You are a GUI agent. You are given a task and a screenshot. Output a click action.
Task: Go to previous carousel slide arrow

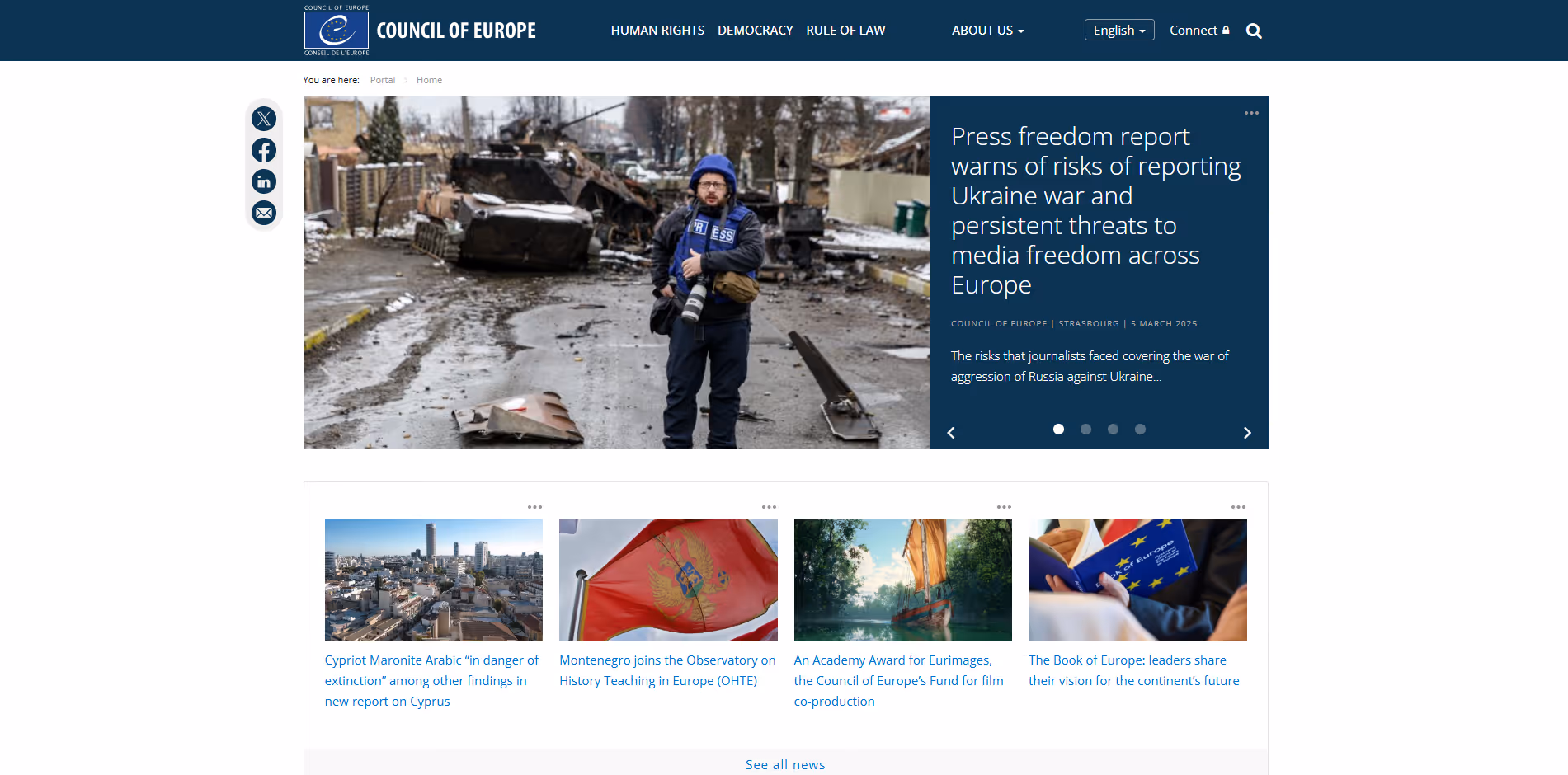pyautogui.click(x=951, y=433)
